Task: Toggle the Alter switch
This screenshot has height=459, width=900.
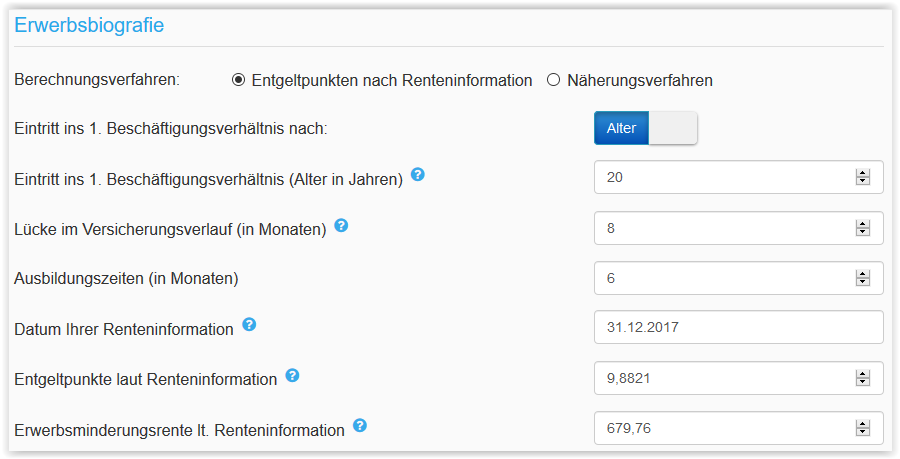Action: (x=645, y=128)
